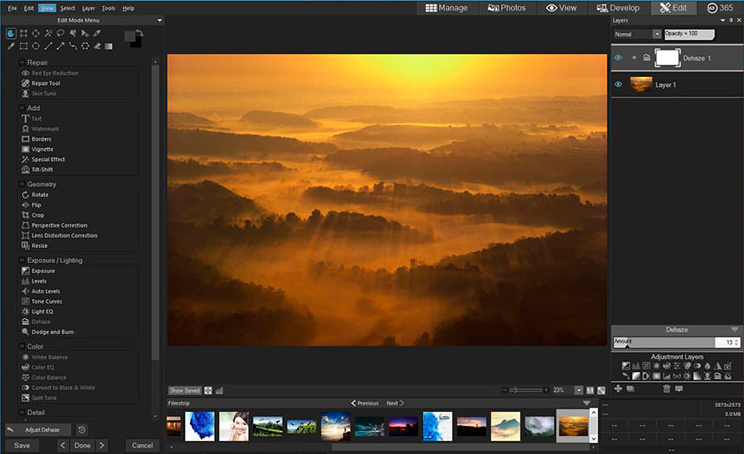The width and height of the screenshot is (744, 454).
Task: Open the Layer menu
Action: [89, 7]
